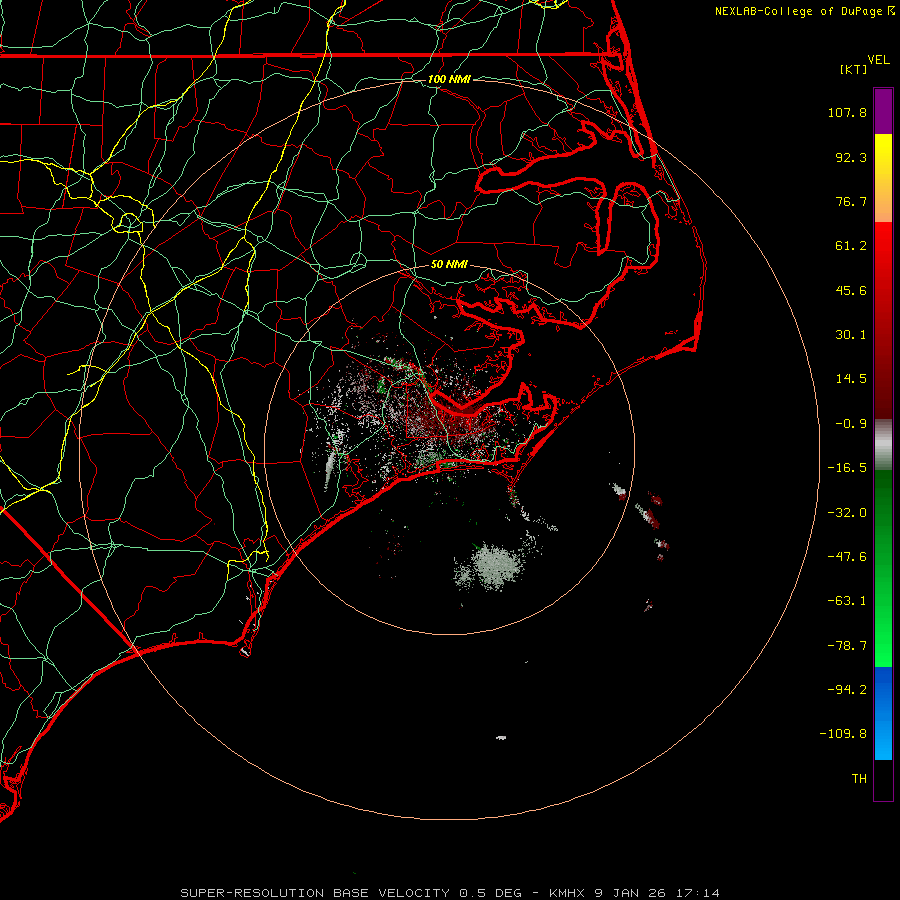
Task: Click the 61.2 velocity scale value
Action: tap(851, 246)
